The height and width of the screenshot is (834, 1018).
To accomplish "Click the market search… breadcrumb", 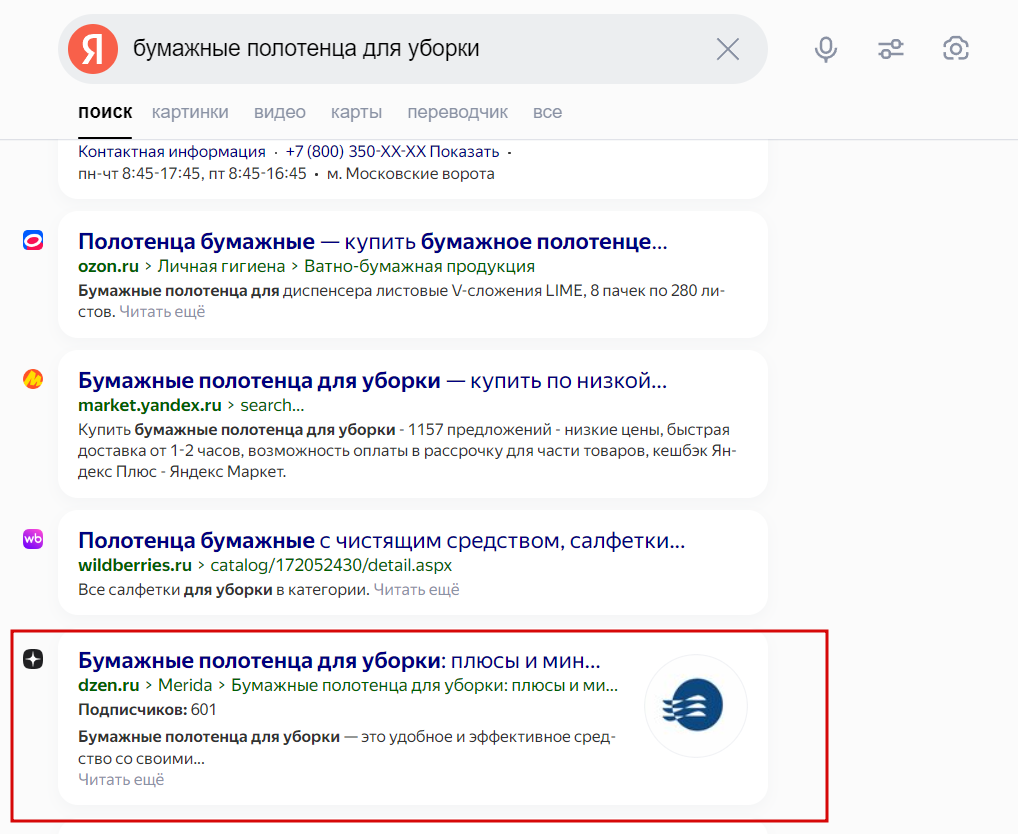I will (x=272, y=405).
